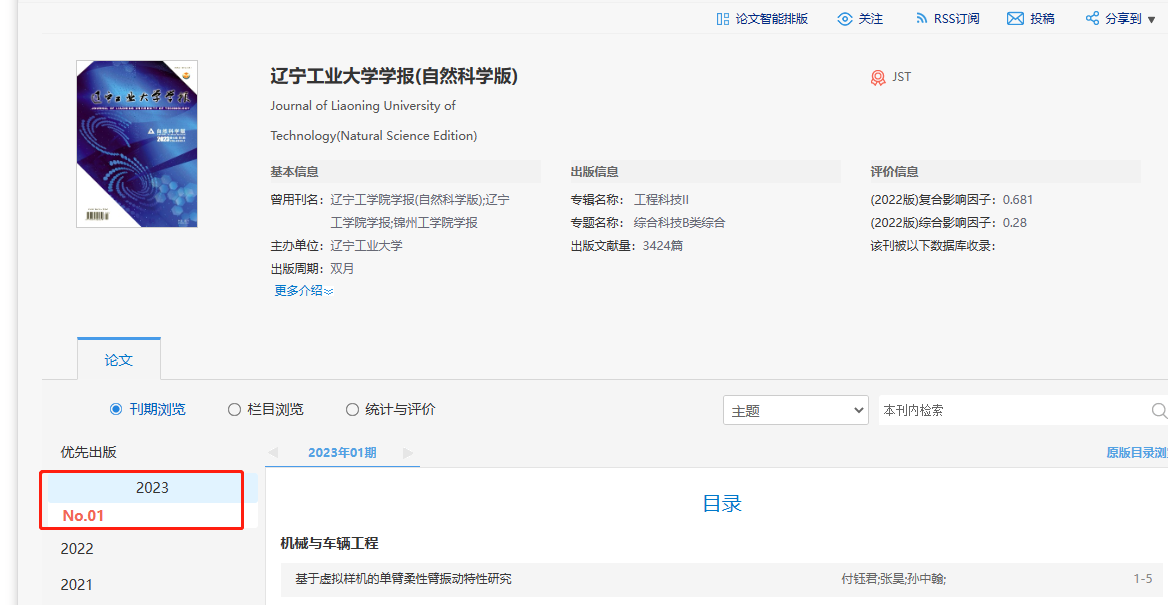Select issue No.01 of 2023
The height and width of the screenshot is (605, 1168).
click(83, 516)
